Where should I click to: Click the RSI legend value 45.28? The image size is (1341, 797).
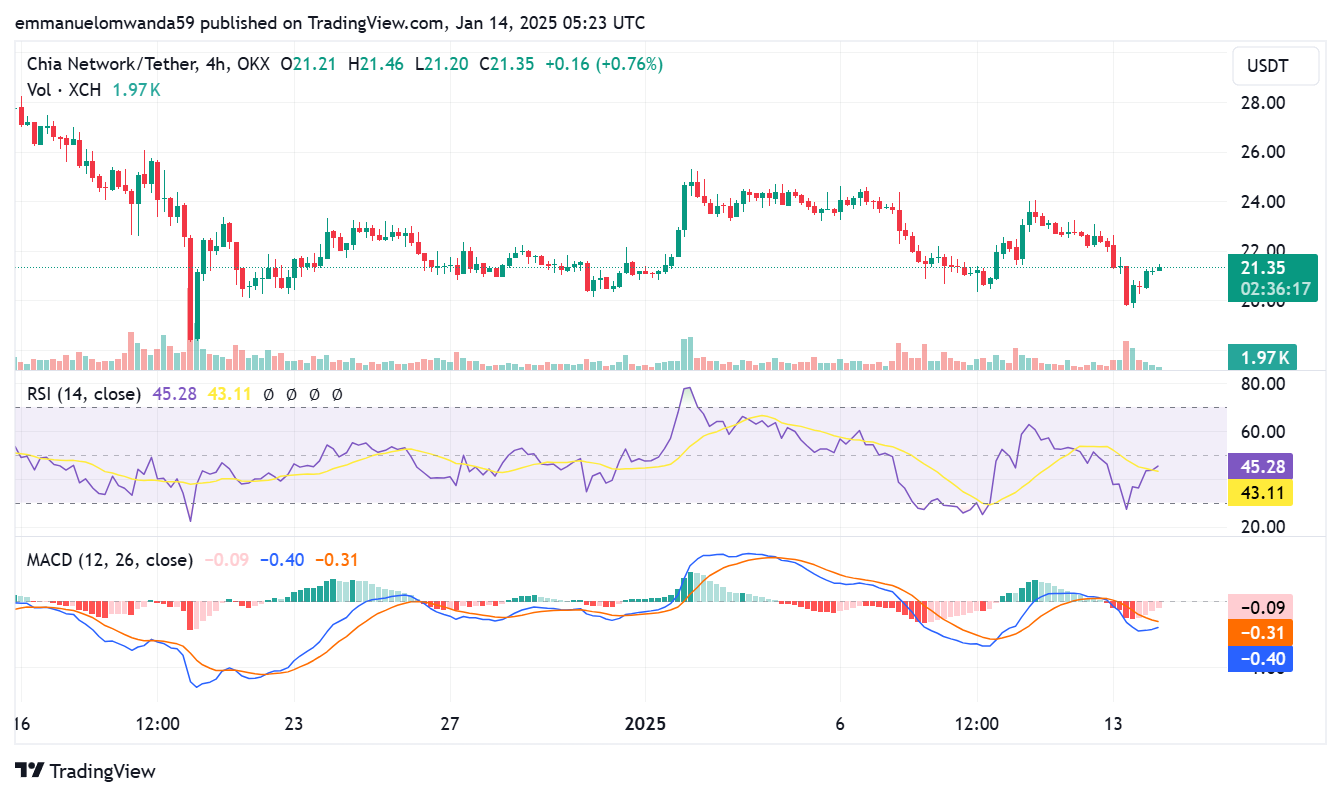174,394
